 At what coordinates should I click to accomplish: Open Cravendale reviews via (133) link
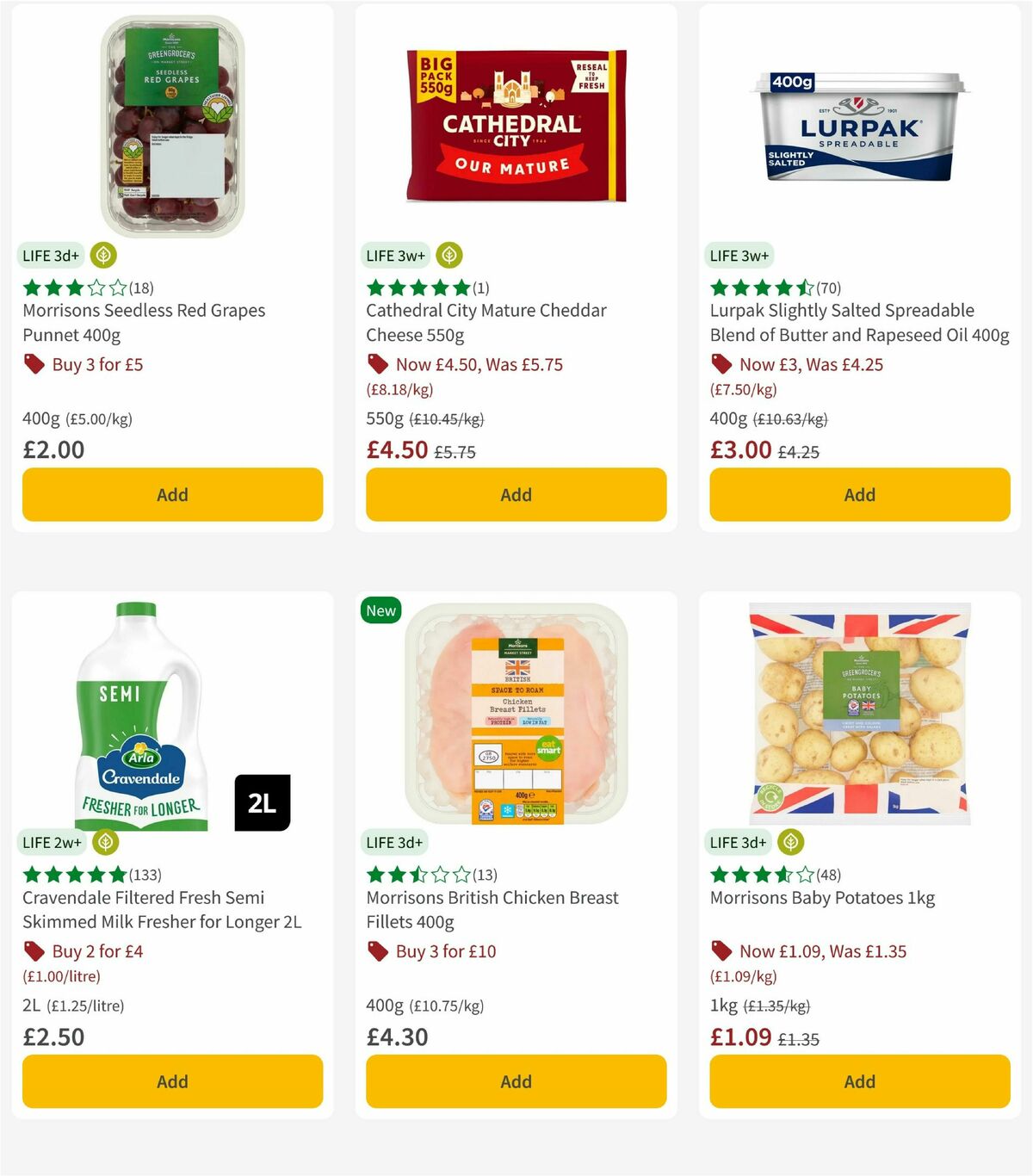coord(145,873)
